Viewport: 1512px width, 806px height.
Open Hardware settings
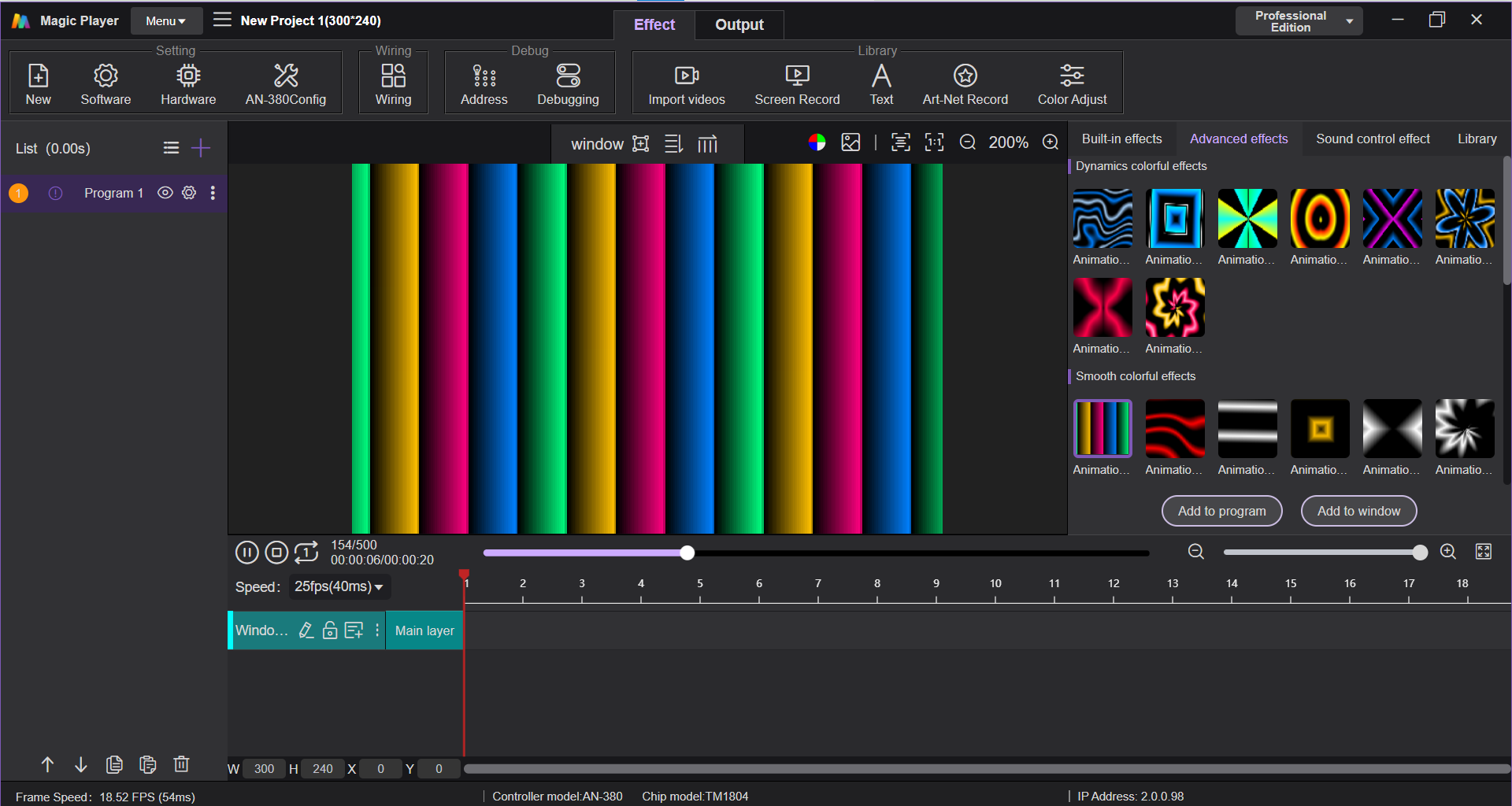pos(188,83)
